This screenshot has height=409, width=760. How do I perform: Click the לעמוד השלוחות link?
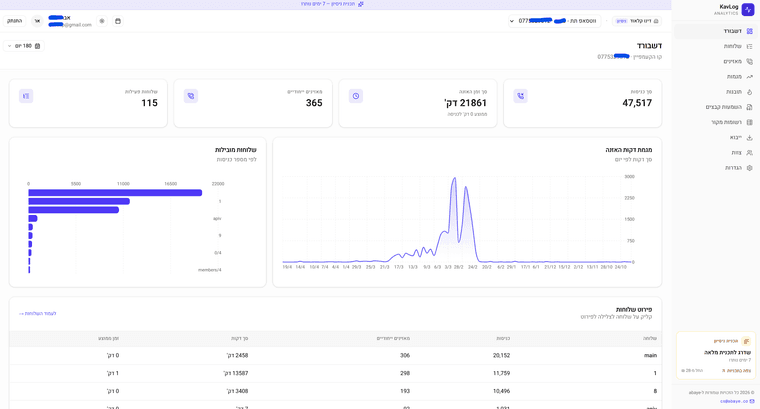pos(37,313)
